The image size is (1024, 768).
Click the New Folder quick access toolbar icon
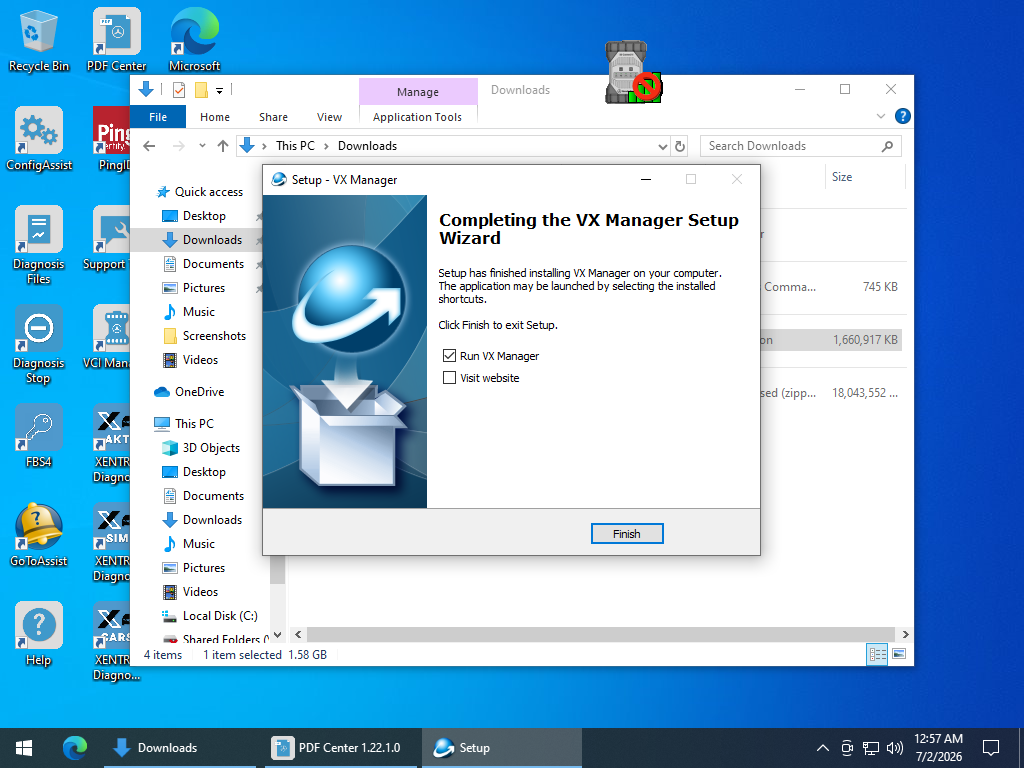tap(201, 89)
